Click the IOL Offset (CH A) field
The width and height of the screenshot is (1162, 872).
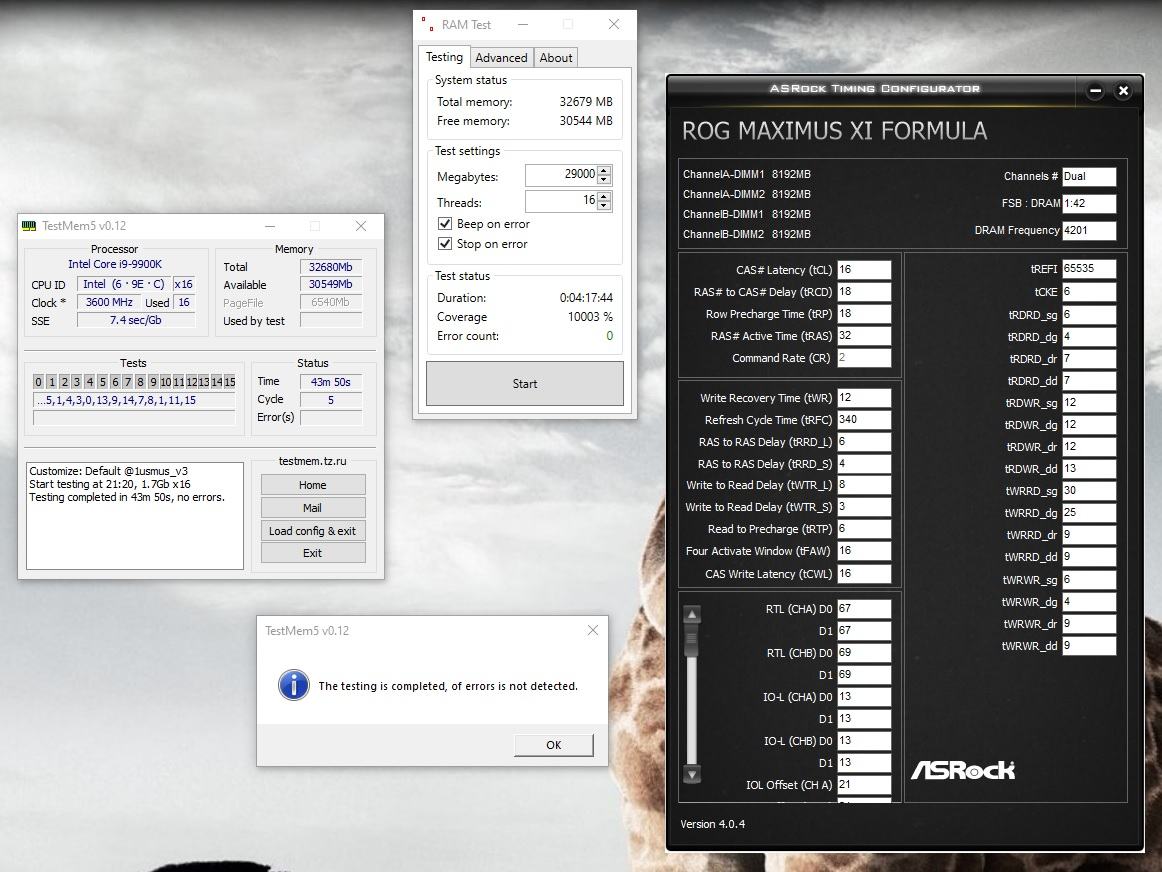point(864,785)
